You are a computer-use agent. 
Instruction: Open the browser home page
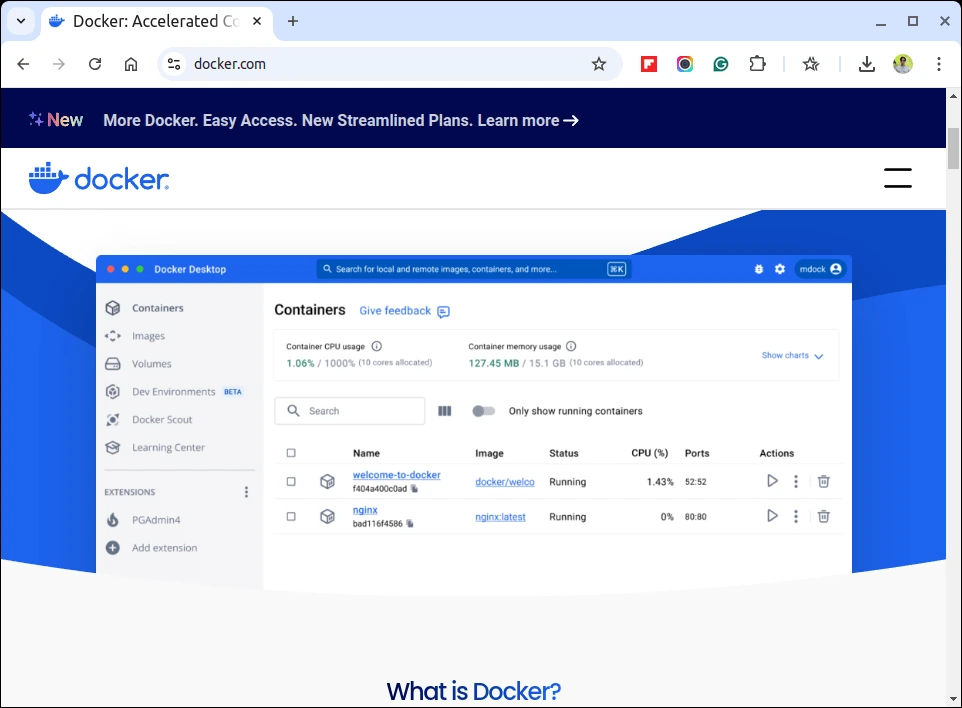click(x=131, y=64)
